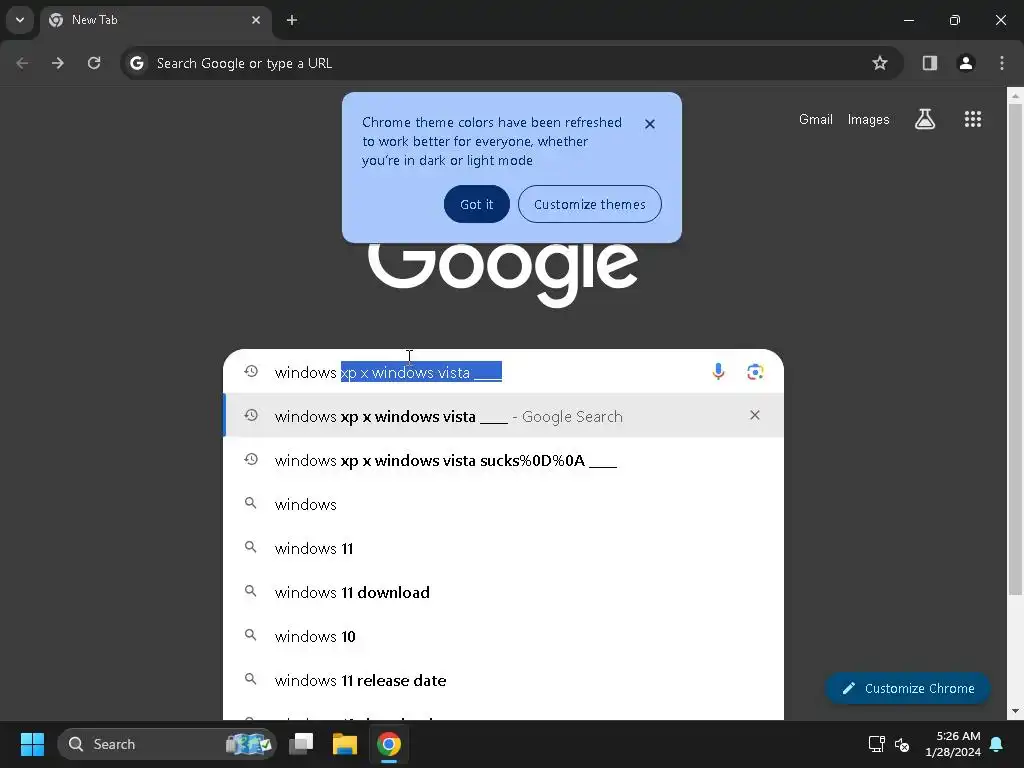Viewport: 1024px width, 768px height.
Task: Click the Google icon in address bar
Action: click(137, 63)
